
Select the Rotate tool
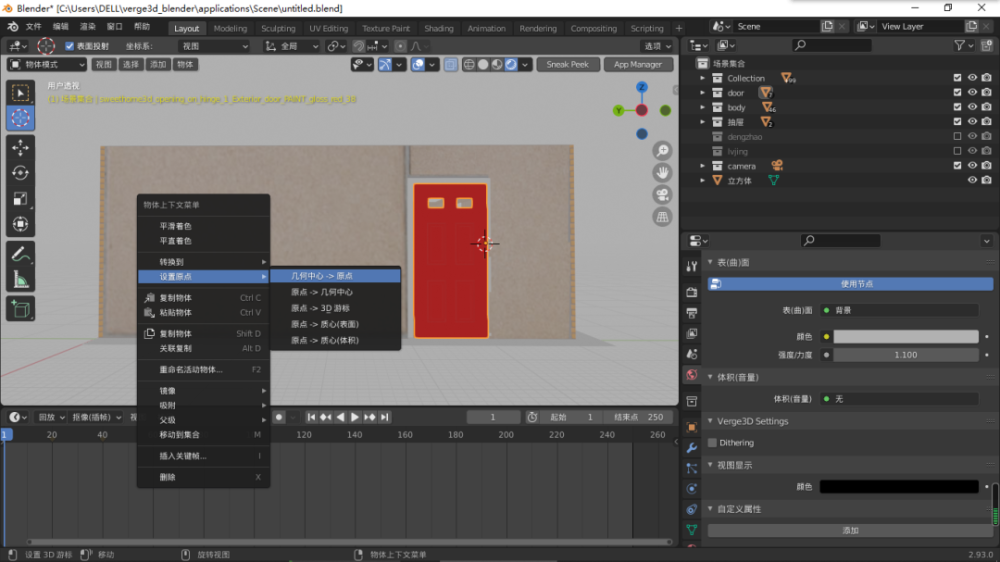point(20,173)
